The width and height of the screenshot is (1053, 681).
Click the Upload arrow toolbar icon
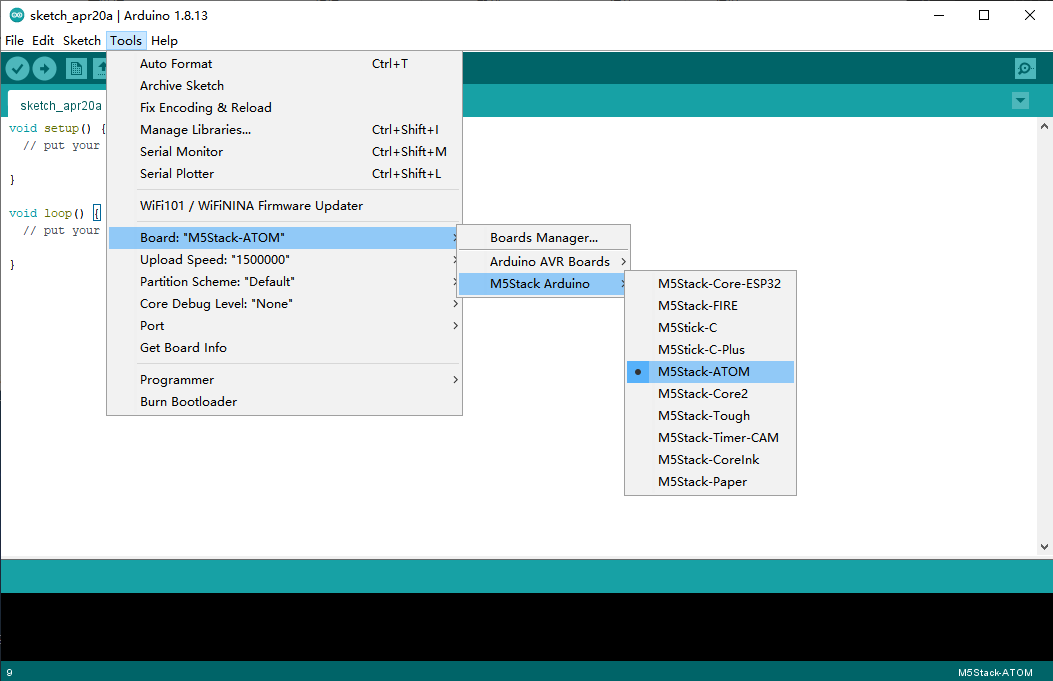point(44,68)
